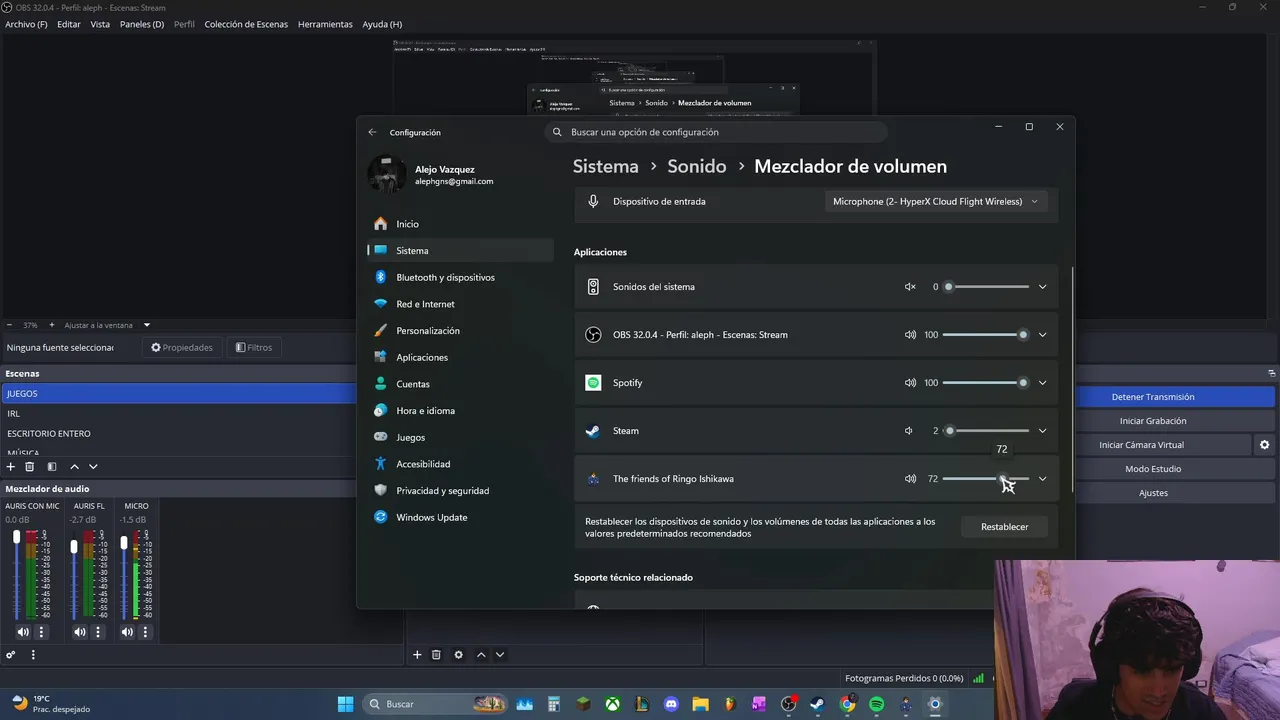Open AURIS CON MIC options menu
This screenshot has height=720, width=1280.
point(41,632)
